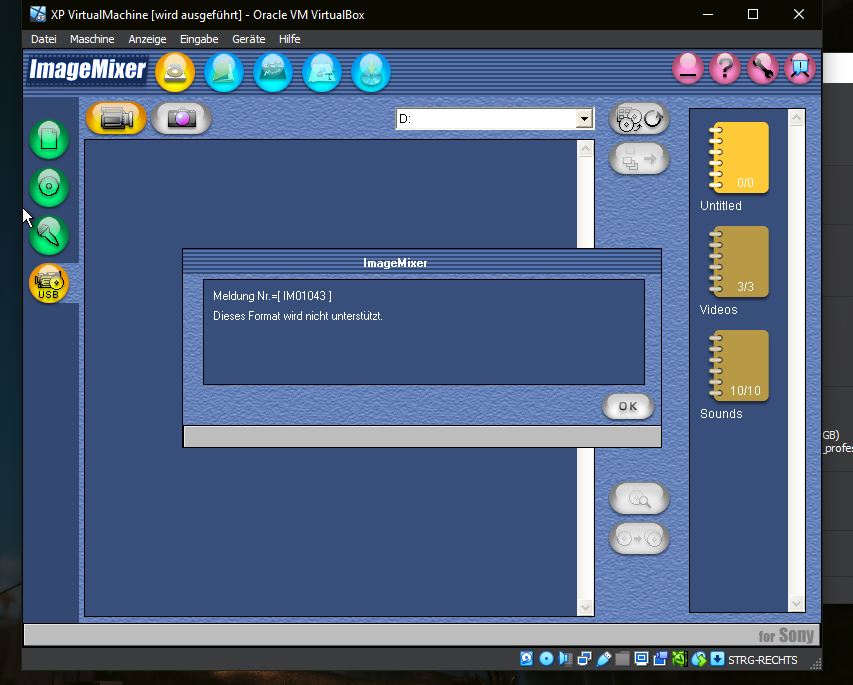
Task: Click the STRG-RECHTS host key label
Action: point(763,660)
